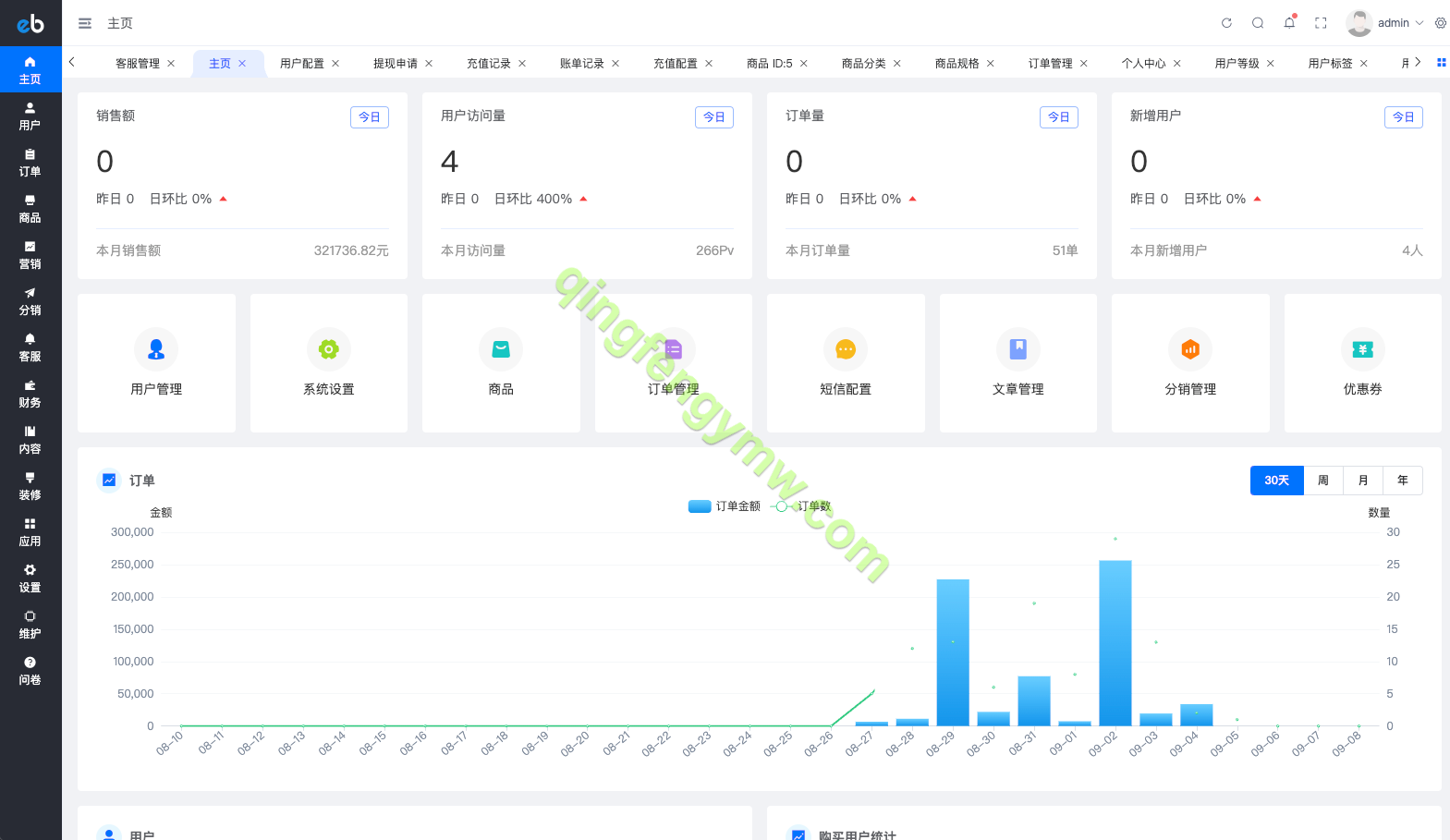Switch to the 提现申请 tab
This screenshot has width=1450, height=840.
(396, 64)
